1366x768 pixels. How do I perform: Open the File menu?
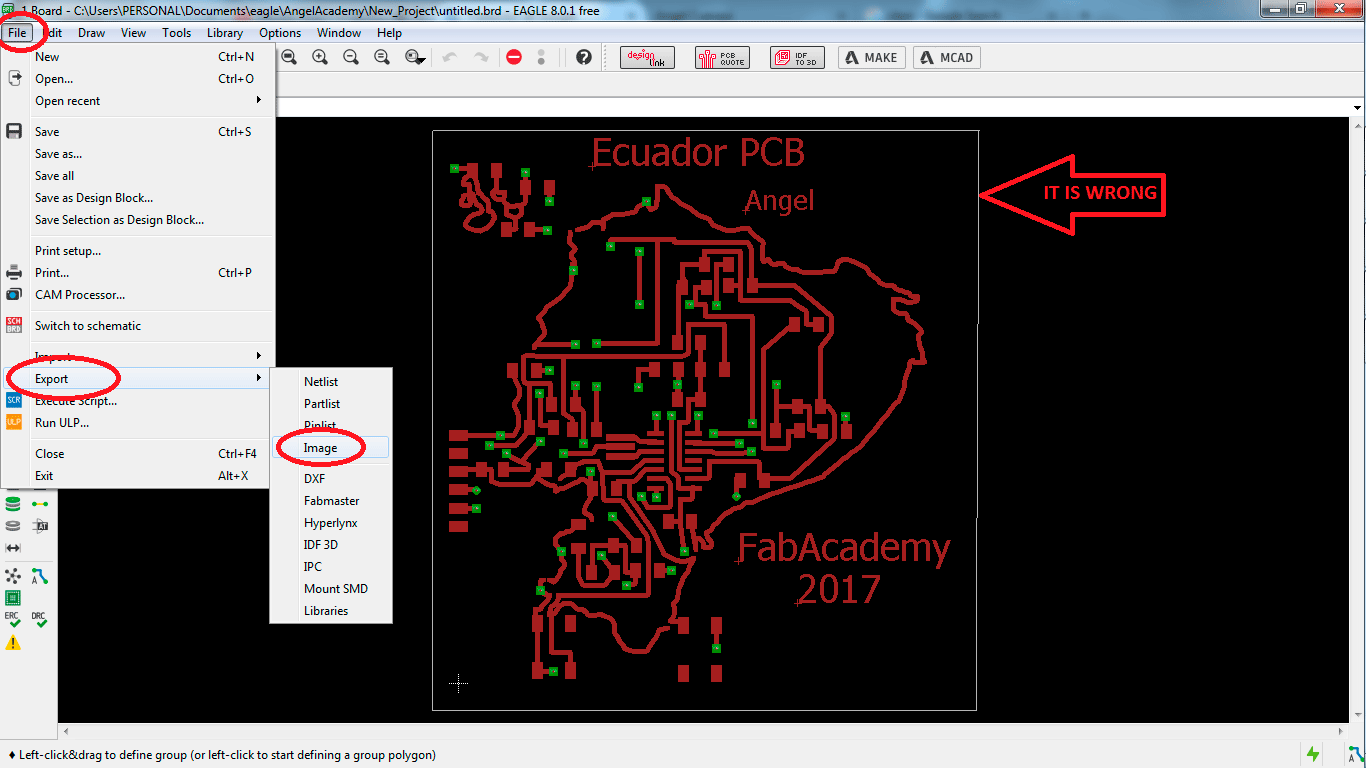point(18,33)
